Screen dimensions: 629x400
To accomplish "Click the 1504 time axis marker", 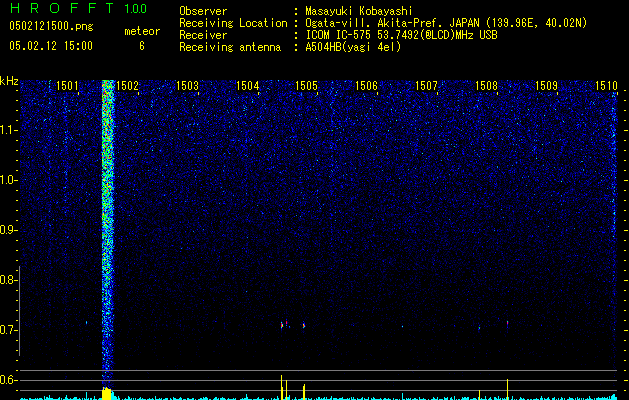I will point(248,85).
